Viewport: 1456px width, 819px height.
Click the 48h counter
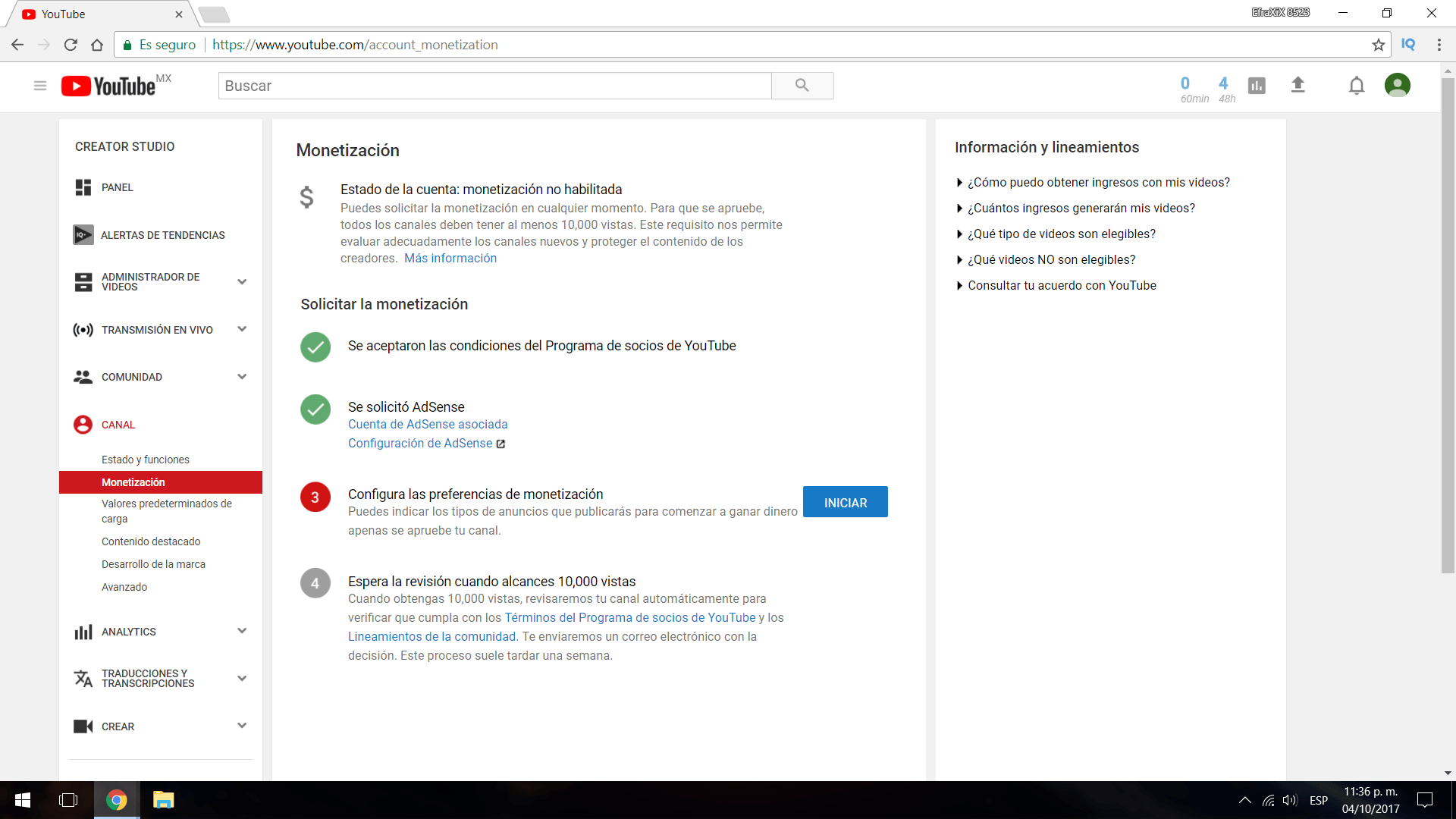pyautogui.click(x=1226, y=89)
